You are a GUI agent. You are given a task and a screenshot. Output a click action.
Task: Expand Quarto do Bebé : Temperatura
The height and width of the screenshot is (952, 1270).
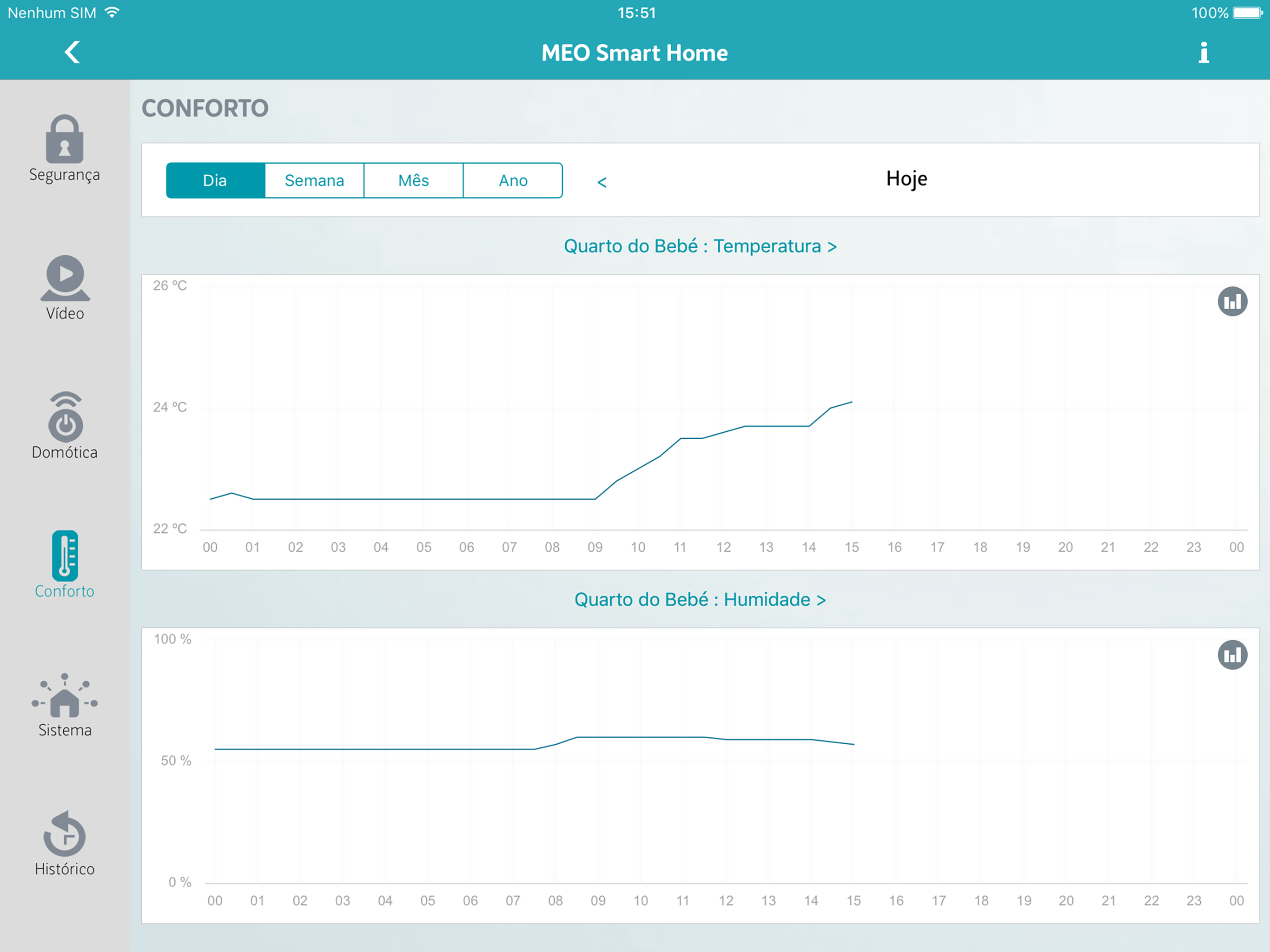pyautogui.click(x=700, y=246)
